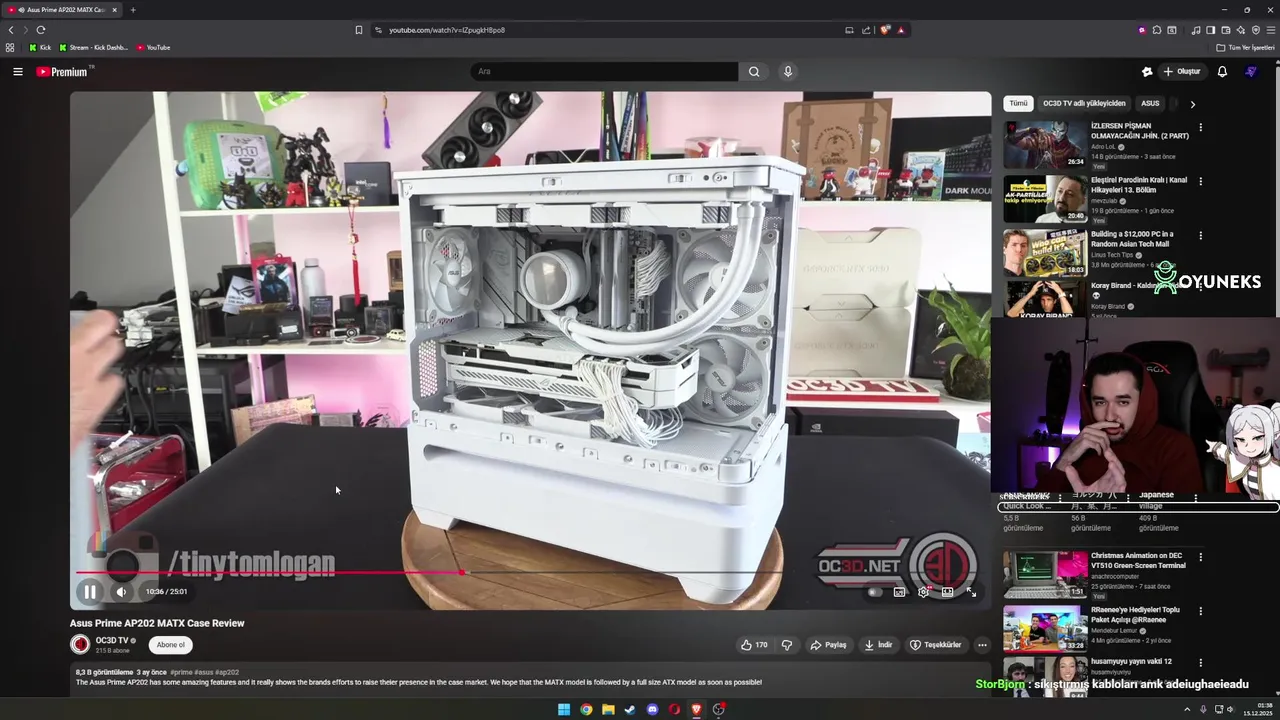Click the 'Teşekkürler' thanks button

point(936,645)
